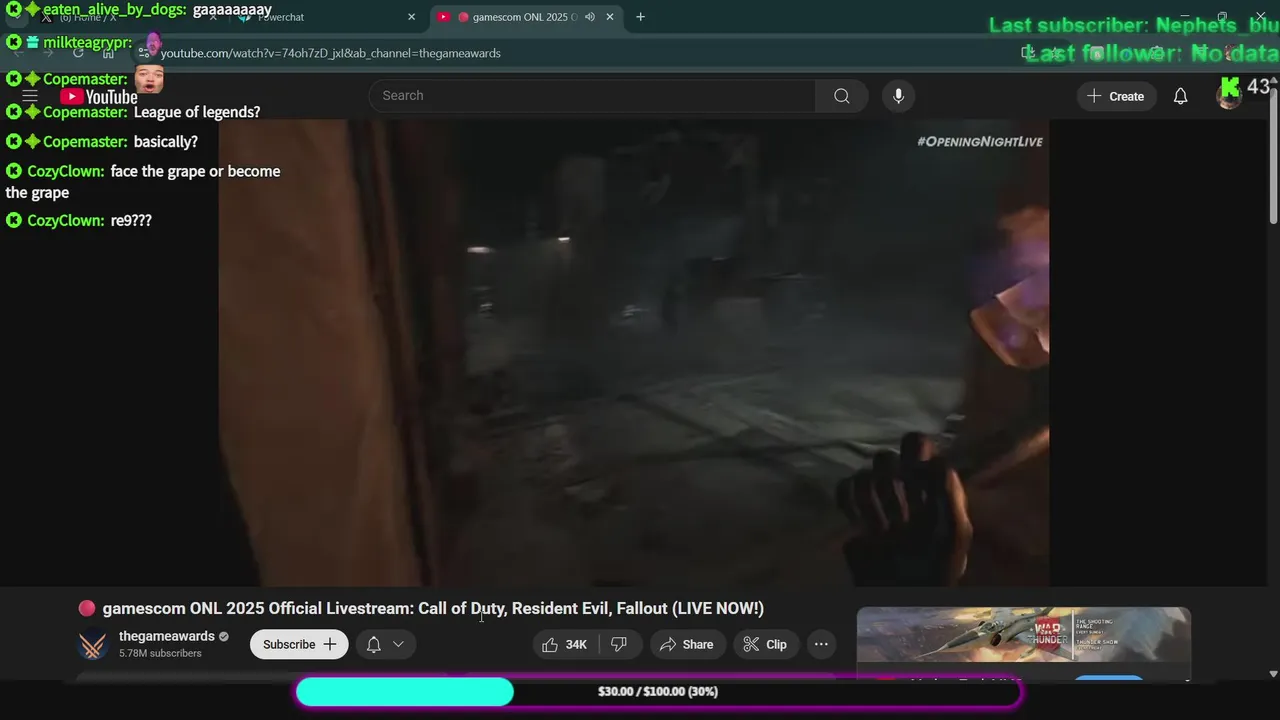Open thegameawards channel name link

pos(167,636)
